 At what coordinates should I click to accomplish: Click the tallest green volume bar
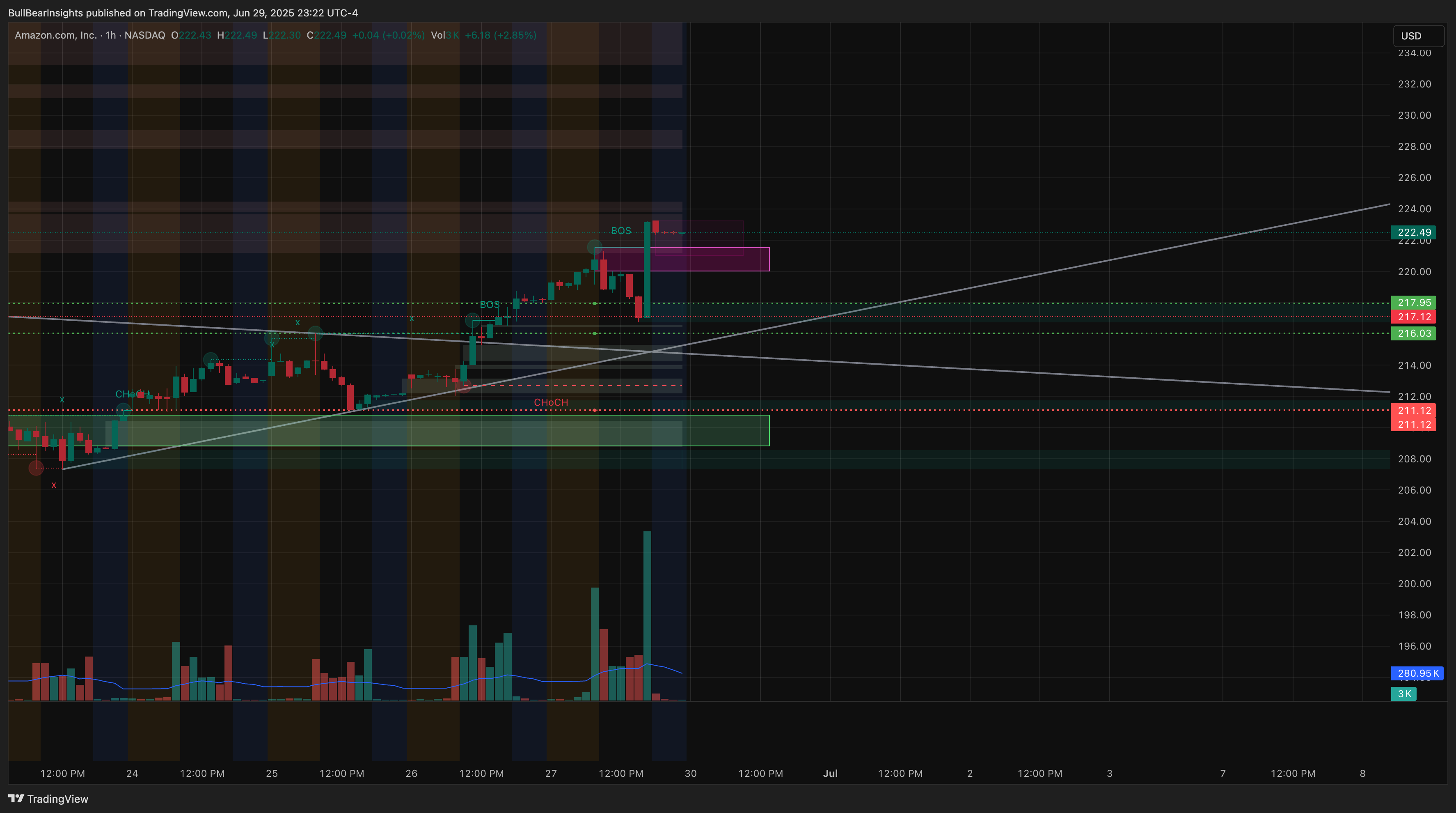tap(647, 615)
